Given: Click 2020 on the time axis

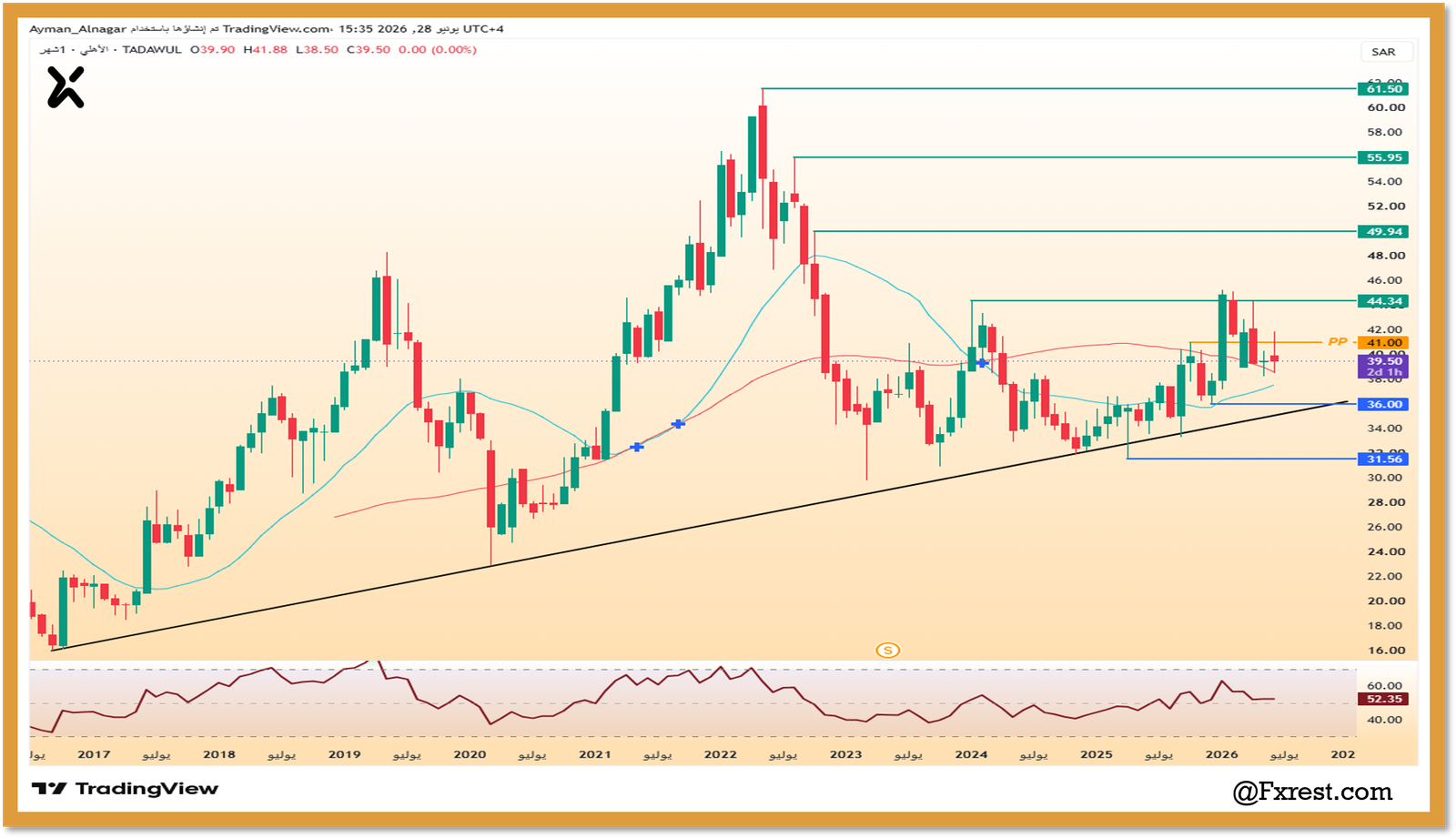Looking at the screenshot, I should click(470, 754).
